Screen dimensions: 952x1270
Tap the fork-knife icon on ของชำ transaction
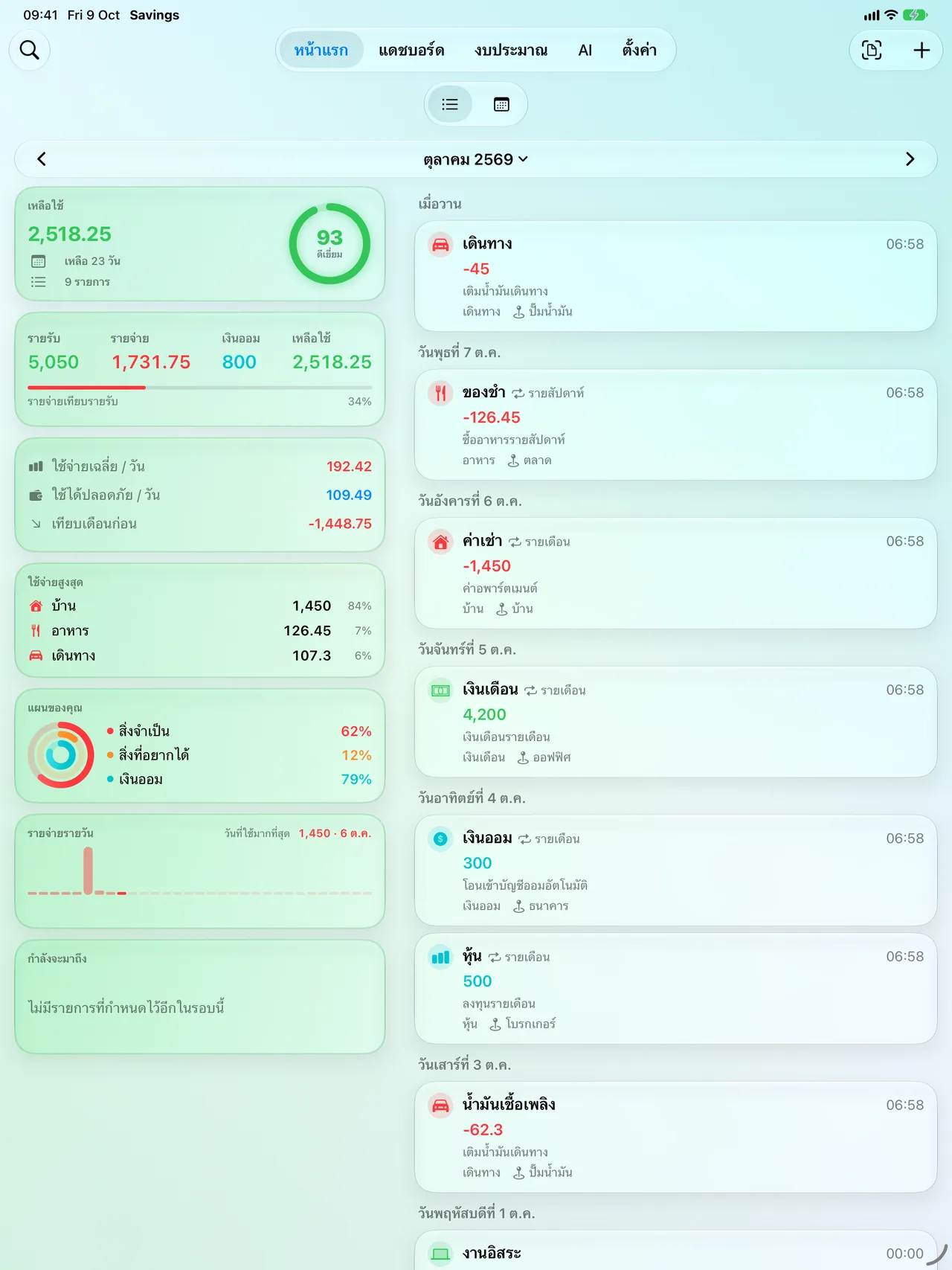point(440,393)
